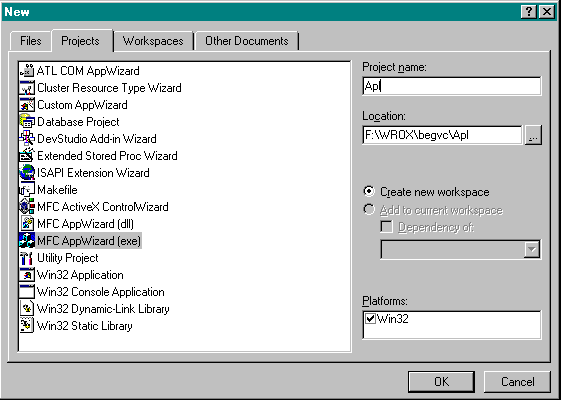Open the Other Documents tab
Image resolution: width=561 pixels, height=400 pixels.
click(247, 41)
